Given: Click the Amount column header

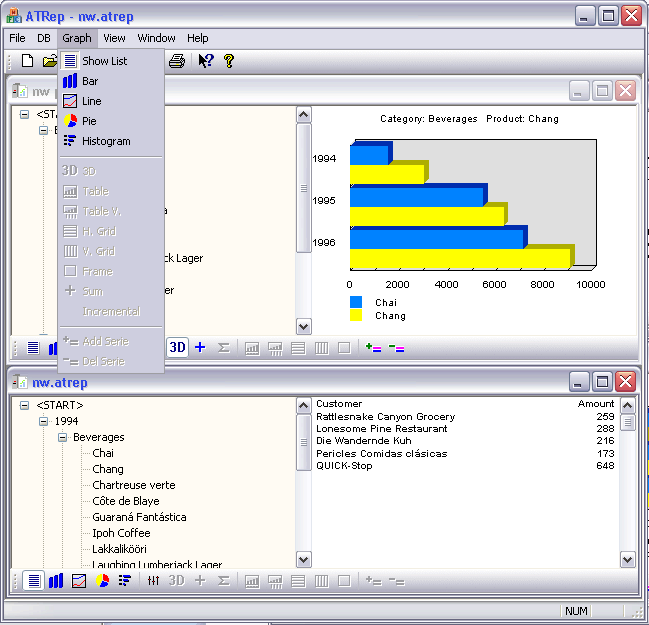Looking at the screenshot, I should tap(596, 404).
